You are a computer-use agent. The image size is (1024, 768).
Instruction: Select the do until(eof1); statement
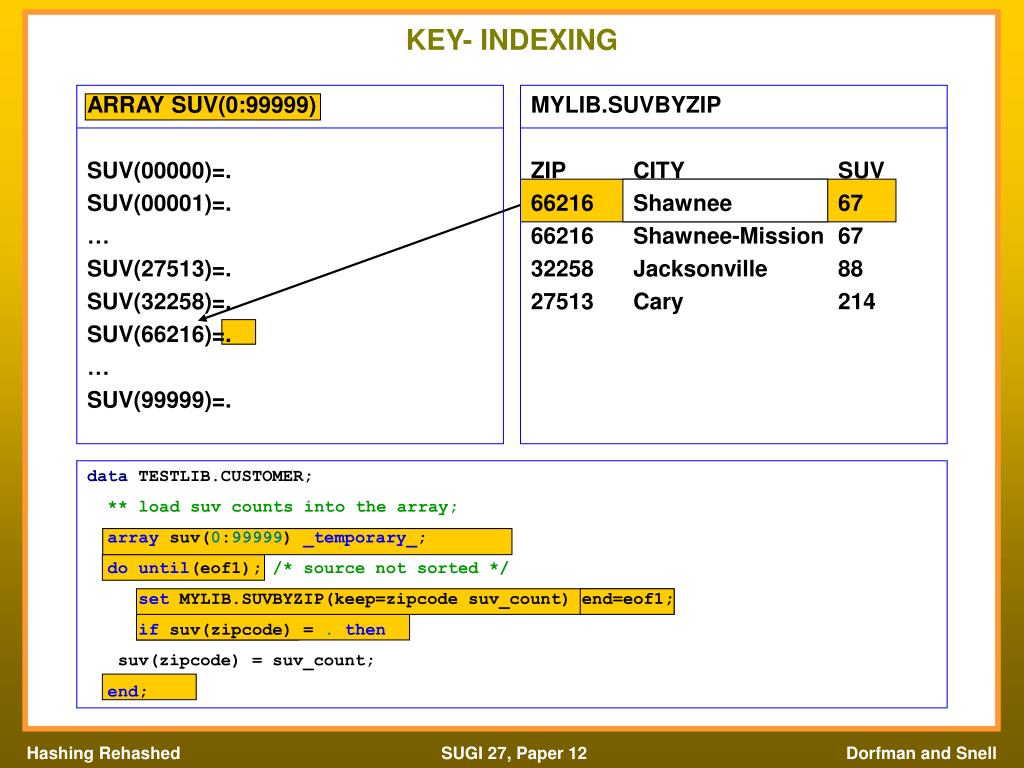184,568
